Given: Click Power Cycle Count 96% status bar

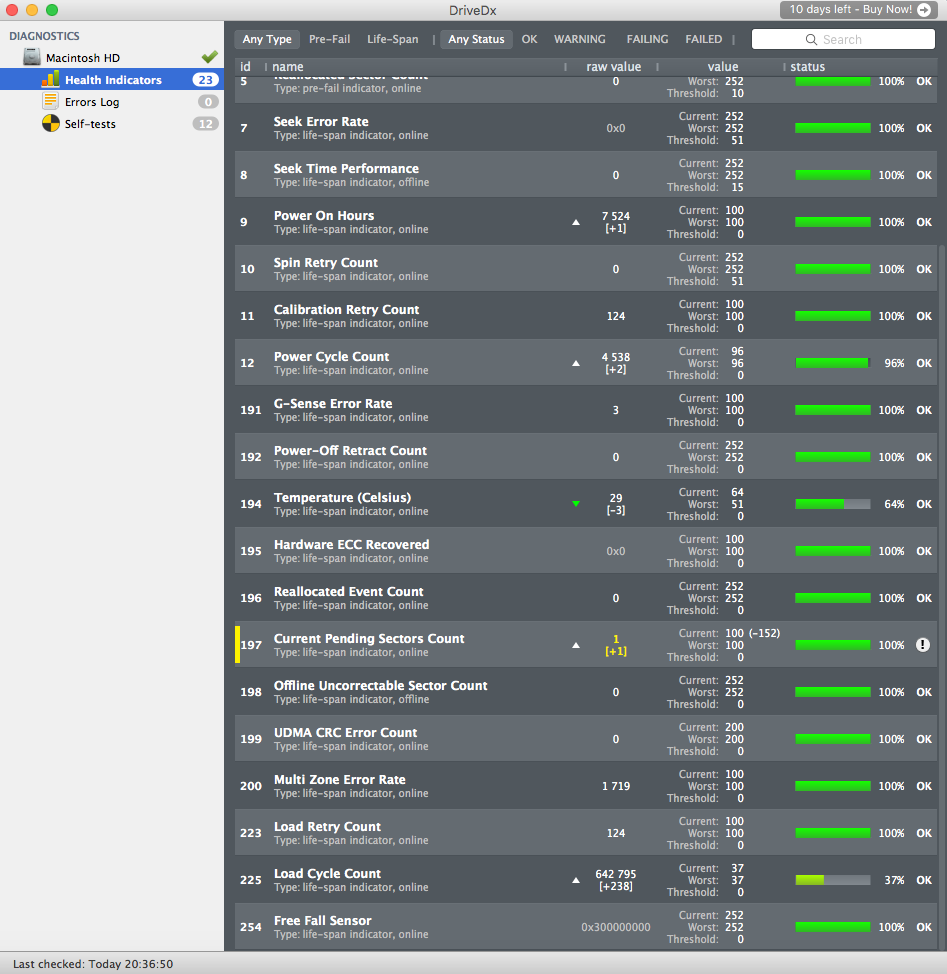Looking at the screenshot, I should 833,363.
